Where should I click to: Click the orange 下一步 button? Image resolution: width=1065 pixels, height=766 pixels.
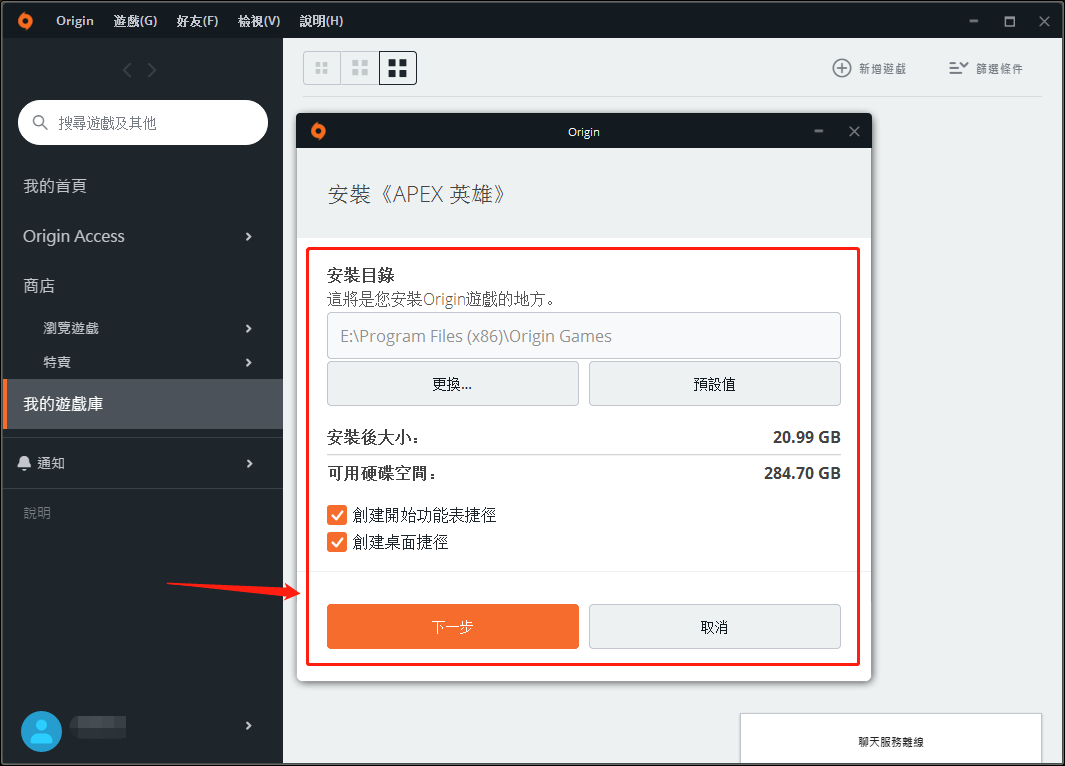coord(453,627)
